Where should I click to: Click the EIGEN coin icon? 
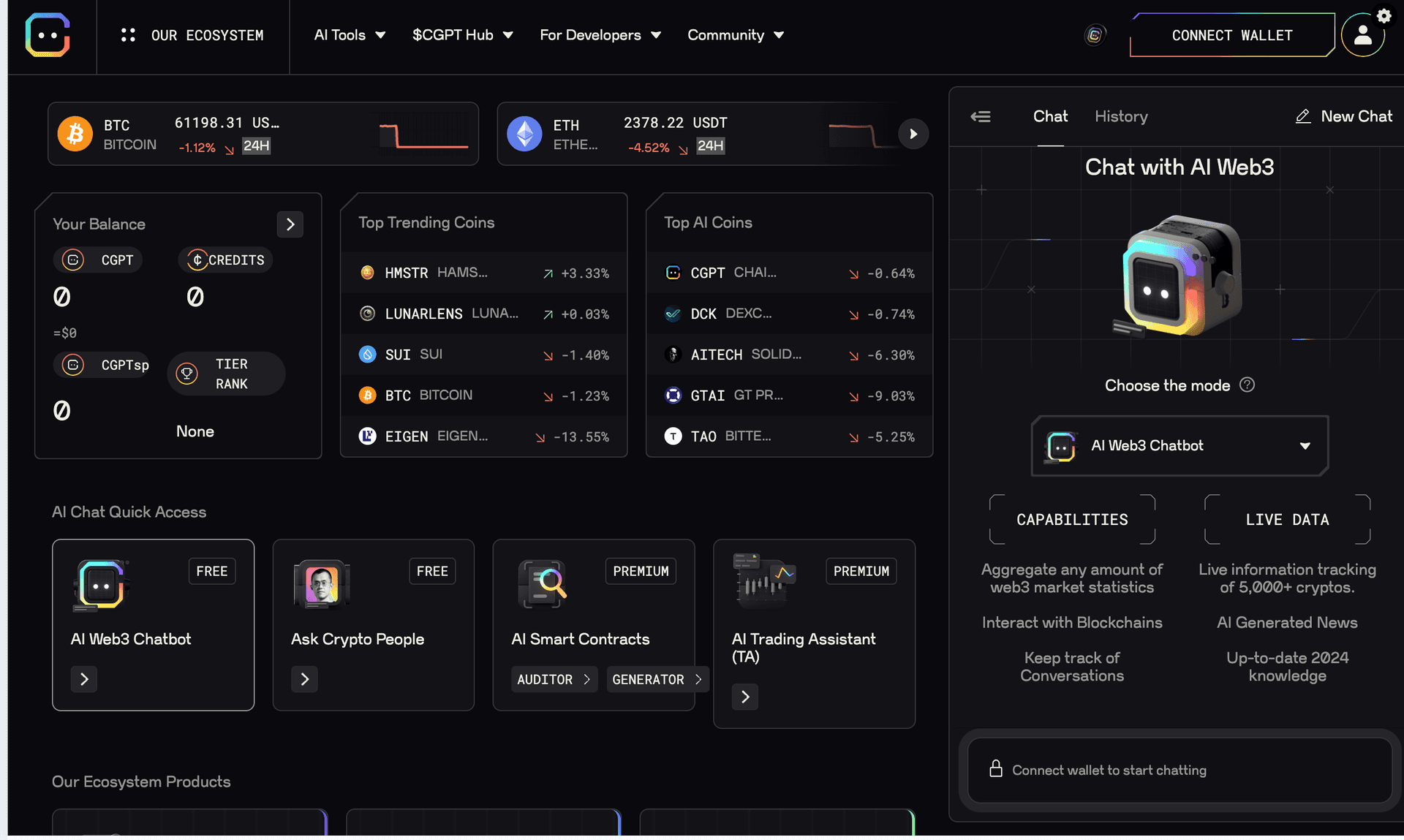click(x=368, y=436)
